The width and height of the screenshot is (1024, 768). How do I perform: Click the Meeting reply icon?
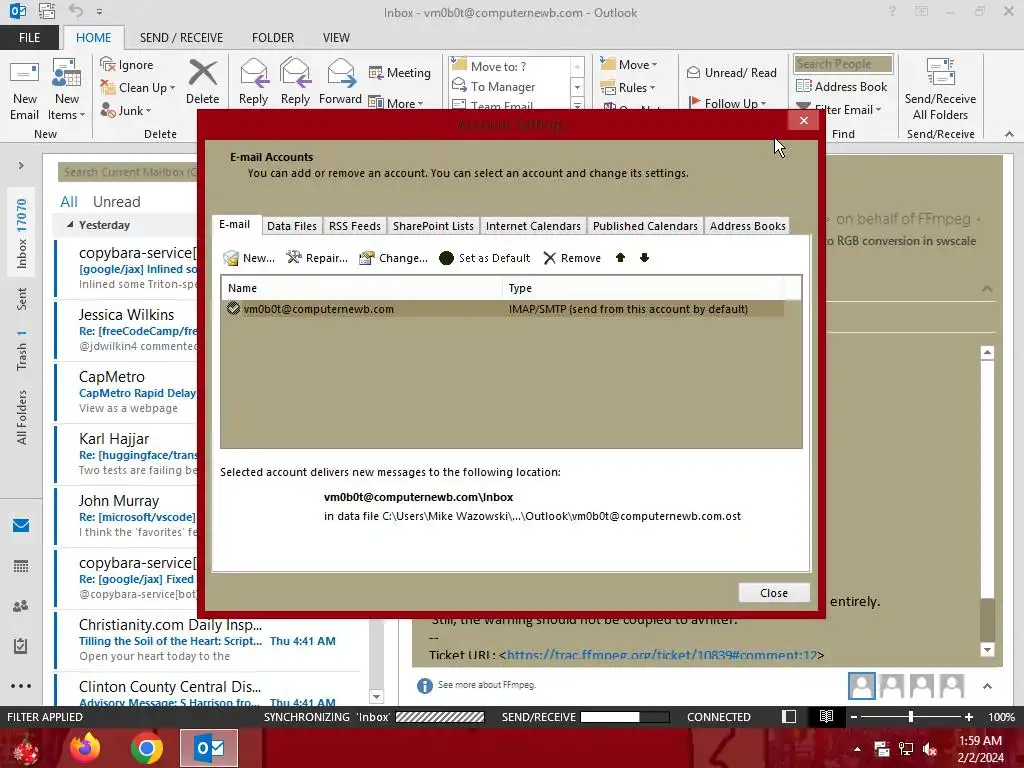coord(376,72)
